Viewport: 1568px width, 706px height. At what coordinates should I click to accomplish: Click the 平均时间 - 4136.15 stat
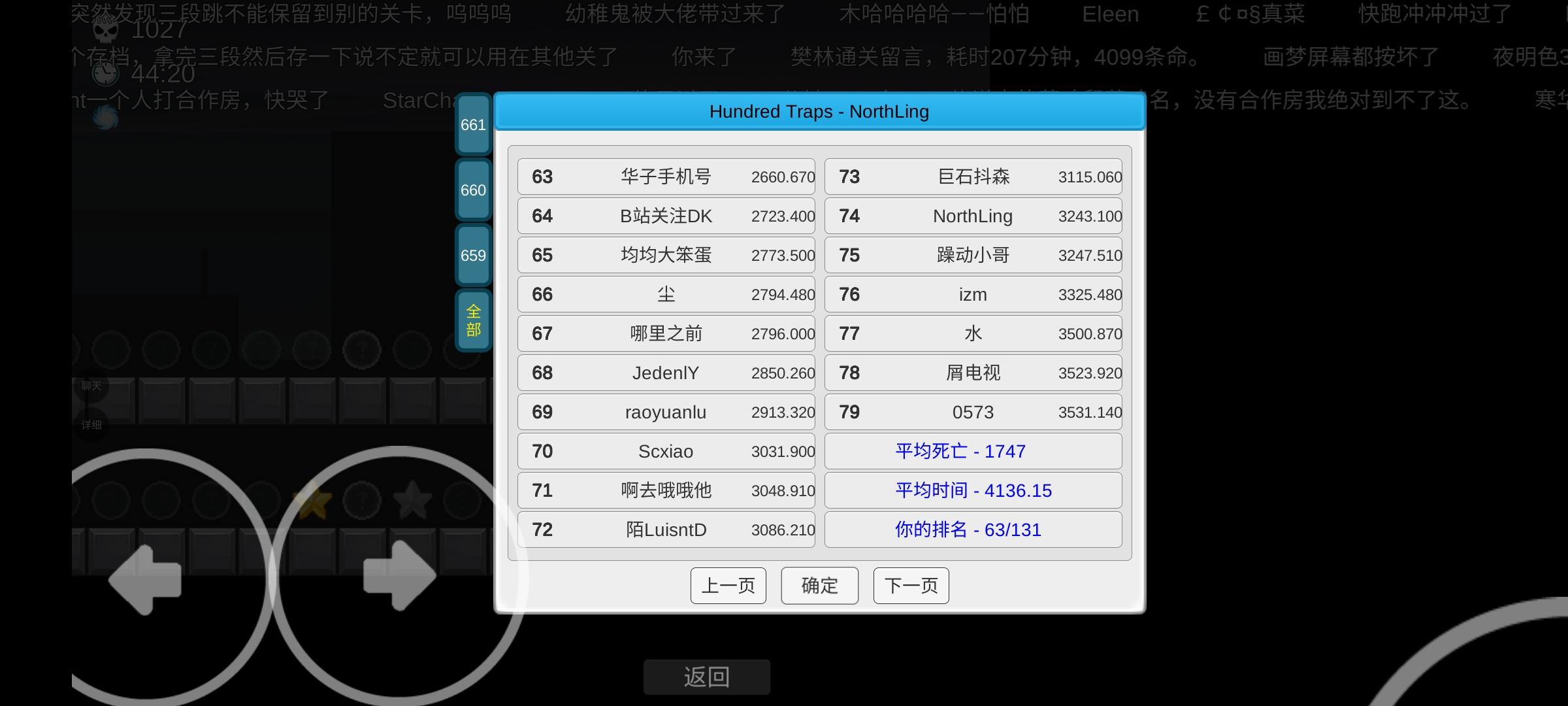[973, 490]
